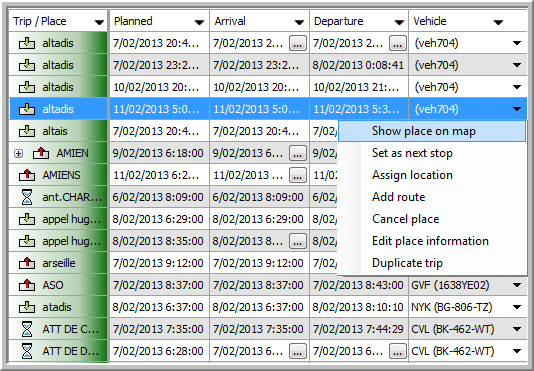Click departure cell 8/02/2013 0:08:41
The height and width of the screenshot is (371, 534).
tap(358, 65)
